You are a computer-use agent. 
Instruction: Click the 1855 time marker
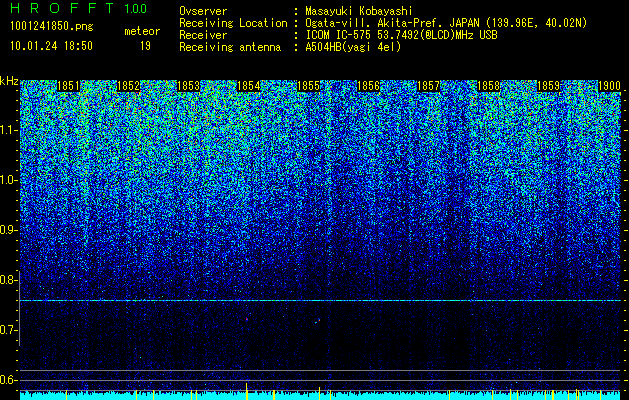(308, 86)
